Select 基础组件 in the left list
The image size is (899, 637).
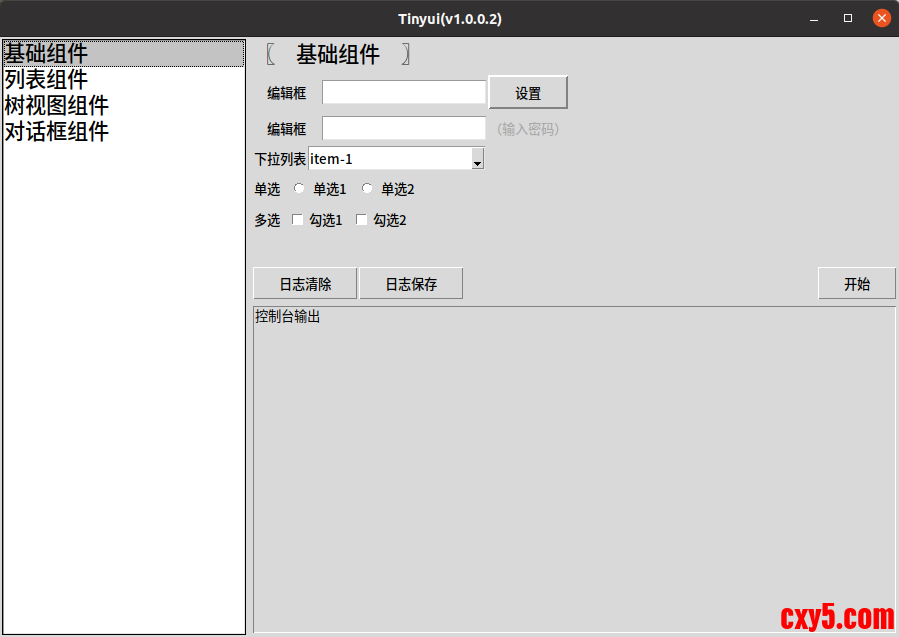point(46,54)
